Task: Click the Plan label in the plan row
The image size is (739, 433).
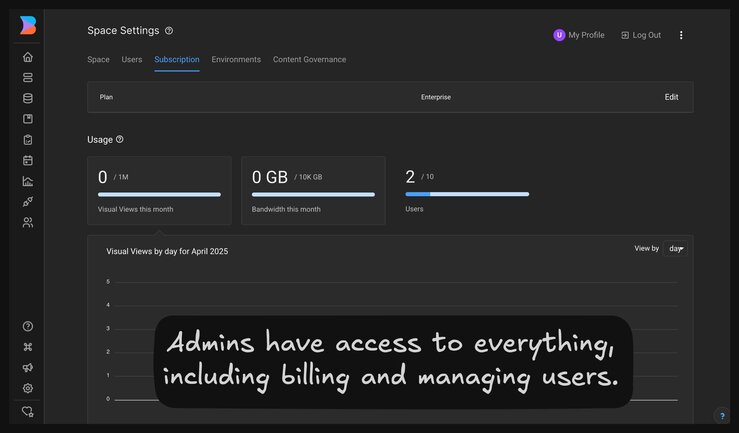Action: pos(106,97)
